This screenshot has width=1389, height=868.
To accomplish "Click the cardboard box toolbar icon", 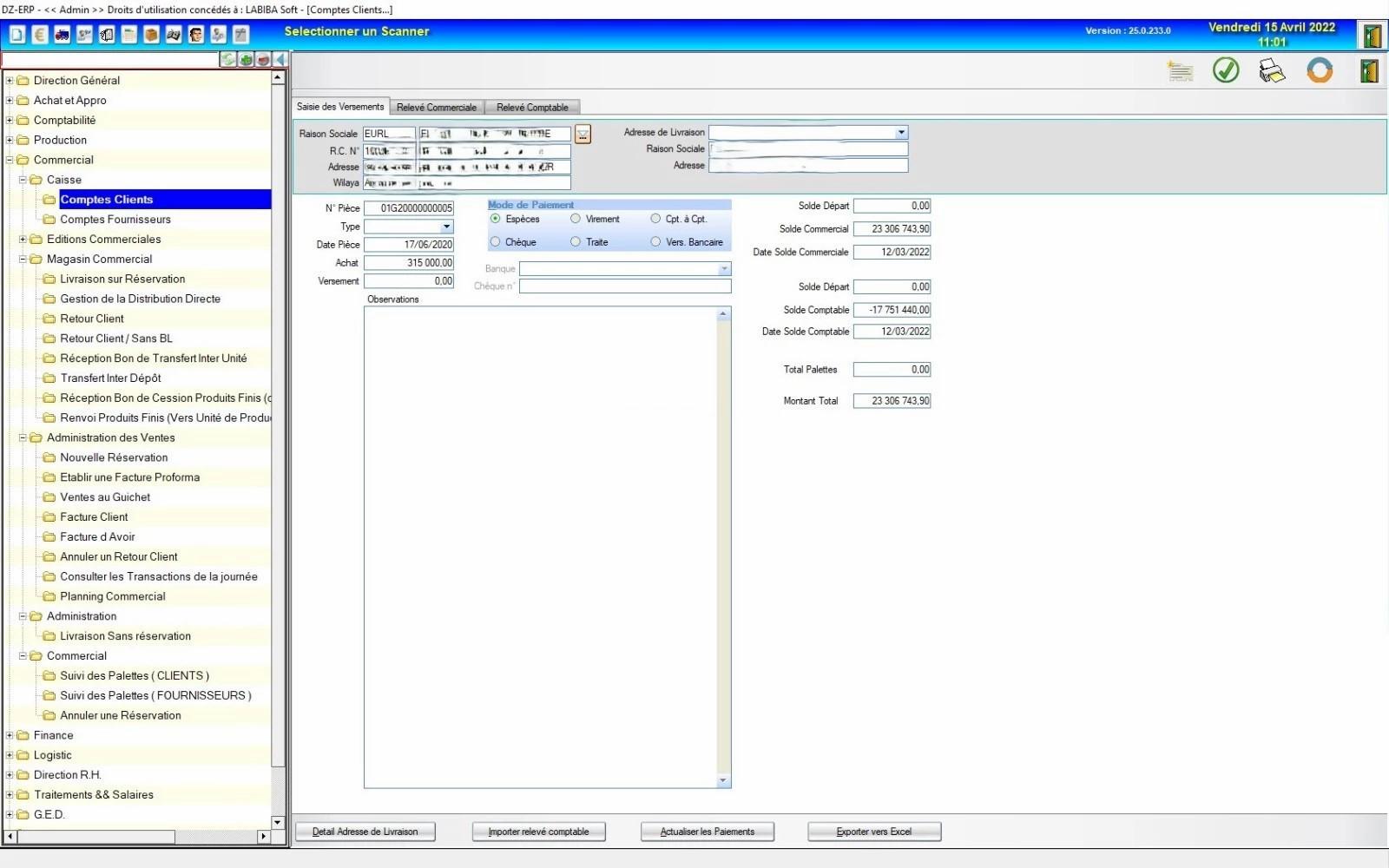I will pos(151,35).
